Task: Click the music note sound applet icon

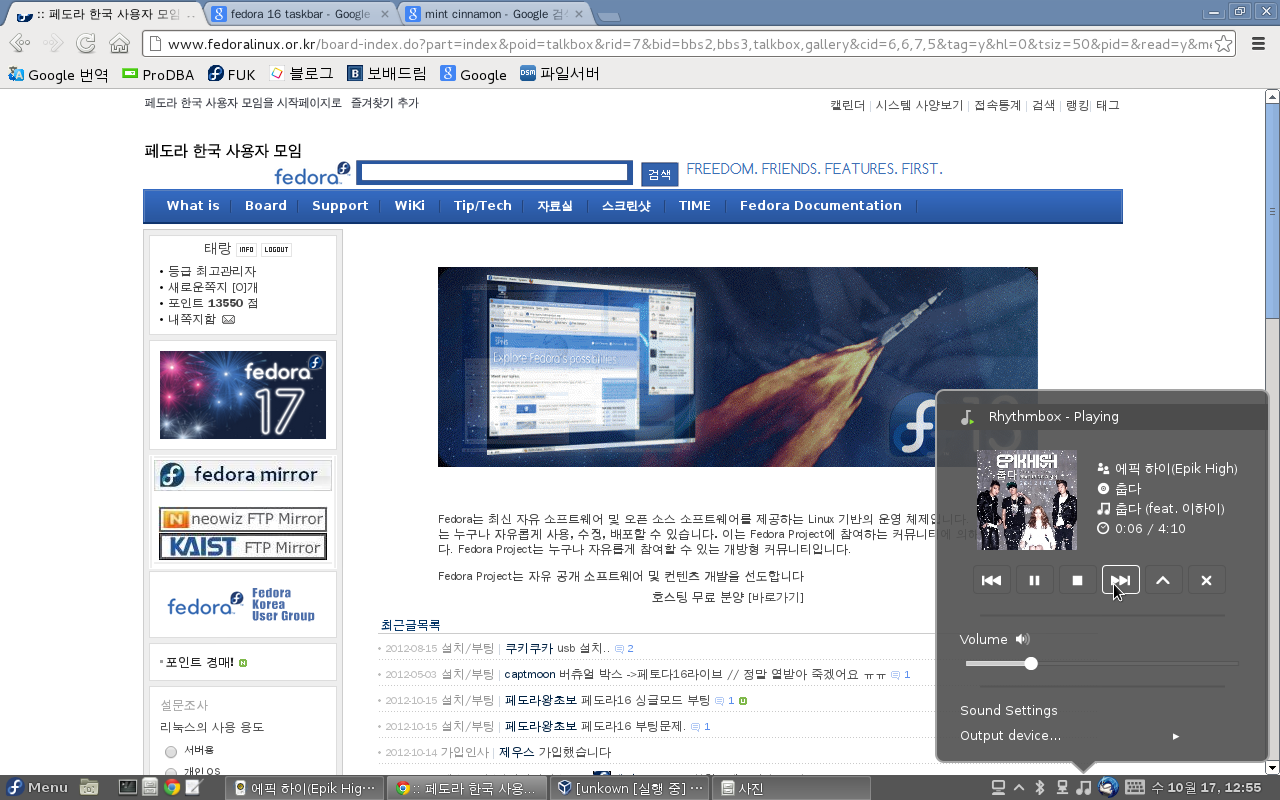Action: [1083, 788]
